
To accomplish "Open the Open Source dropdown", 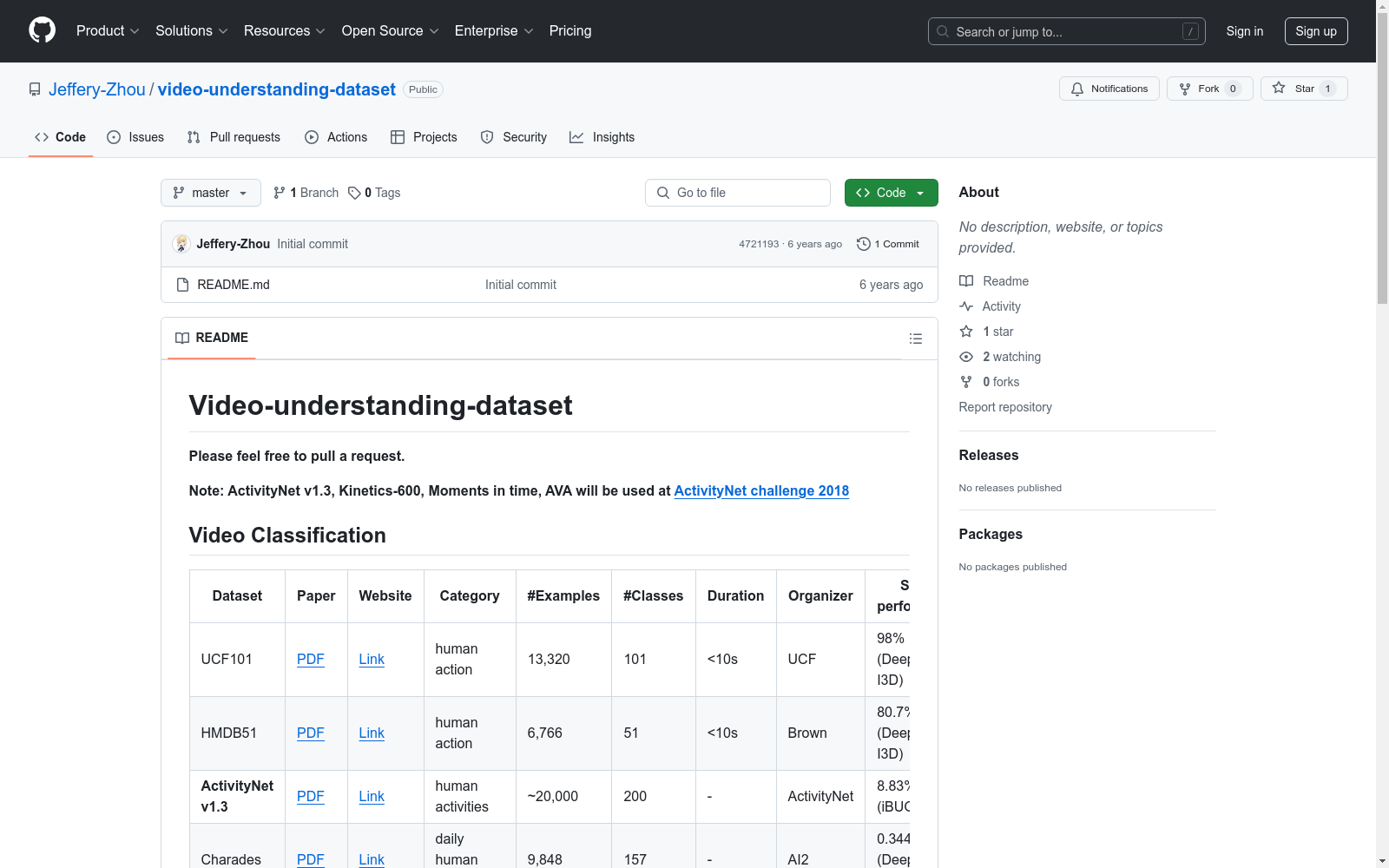I will tap(391, 31).
